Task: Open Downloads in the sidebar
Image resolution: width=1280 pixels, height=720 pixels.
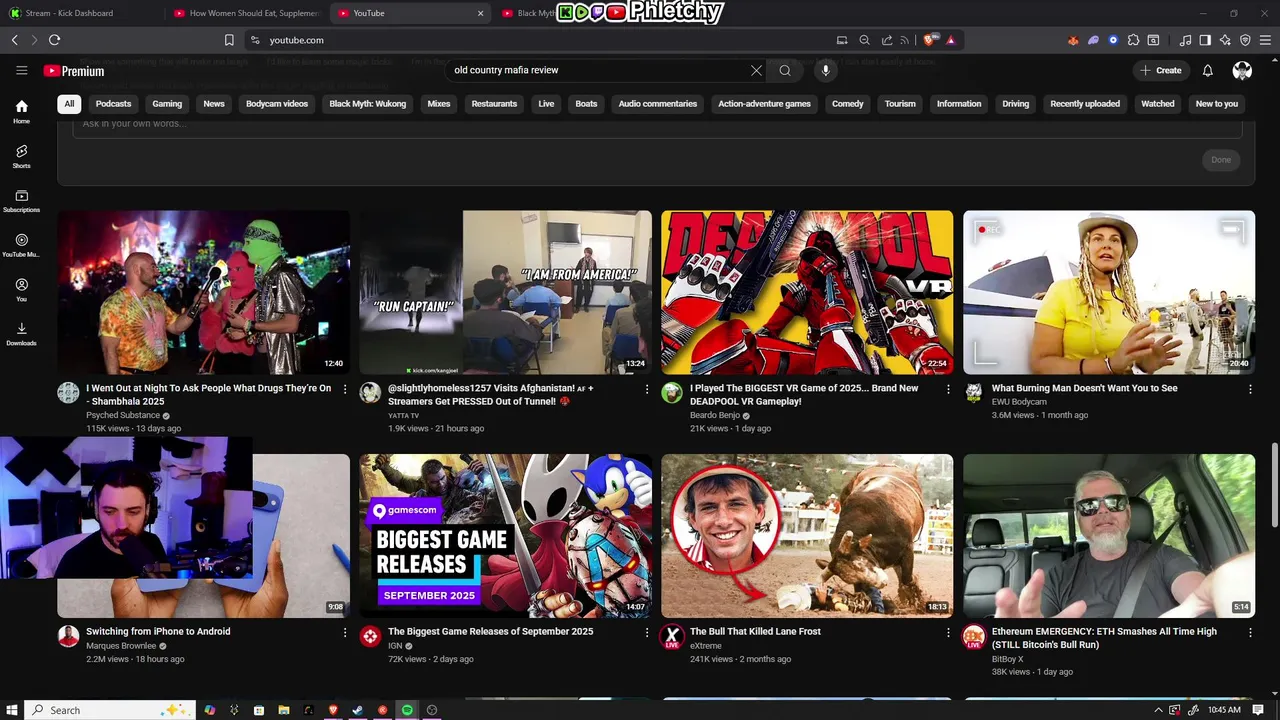Action: coord(21,334)
